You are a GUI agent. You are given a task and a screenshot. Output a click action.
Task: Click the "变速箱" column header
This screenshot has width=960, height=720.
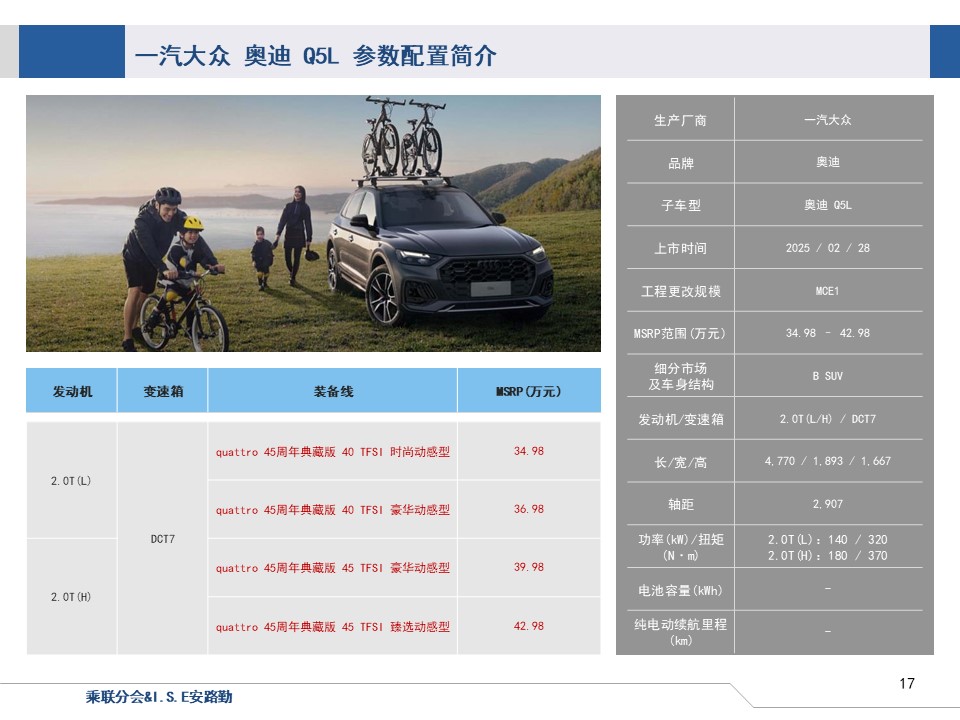click(x=163, y=391)
